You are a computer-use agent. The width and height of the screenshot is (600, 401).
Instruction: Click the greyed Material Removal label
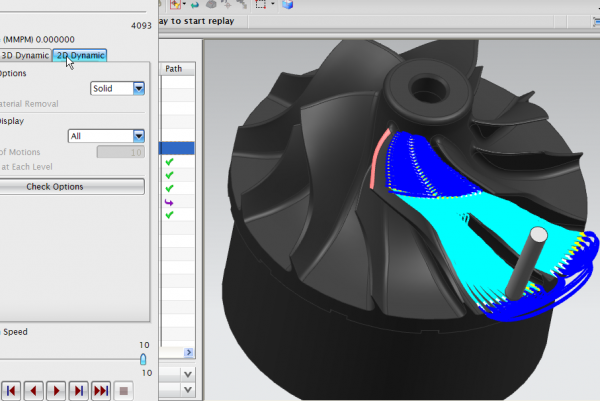tap(29, 104)
